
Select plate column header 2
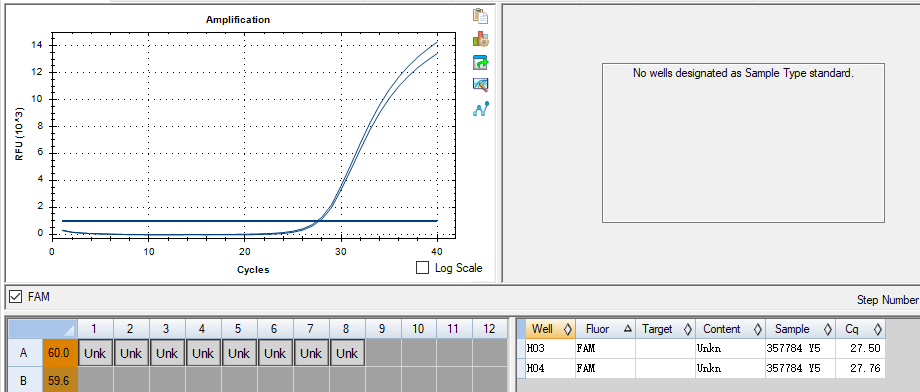[131, 329]
